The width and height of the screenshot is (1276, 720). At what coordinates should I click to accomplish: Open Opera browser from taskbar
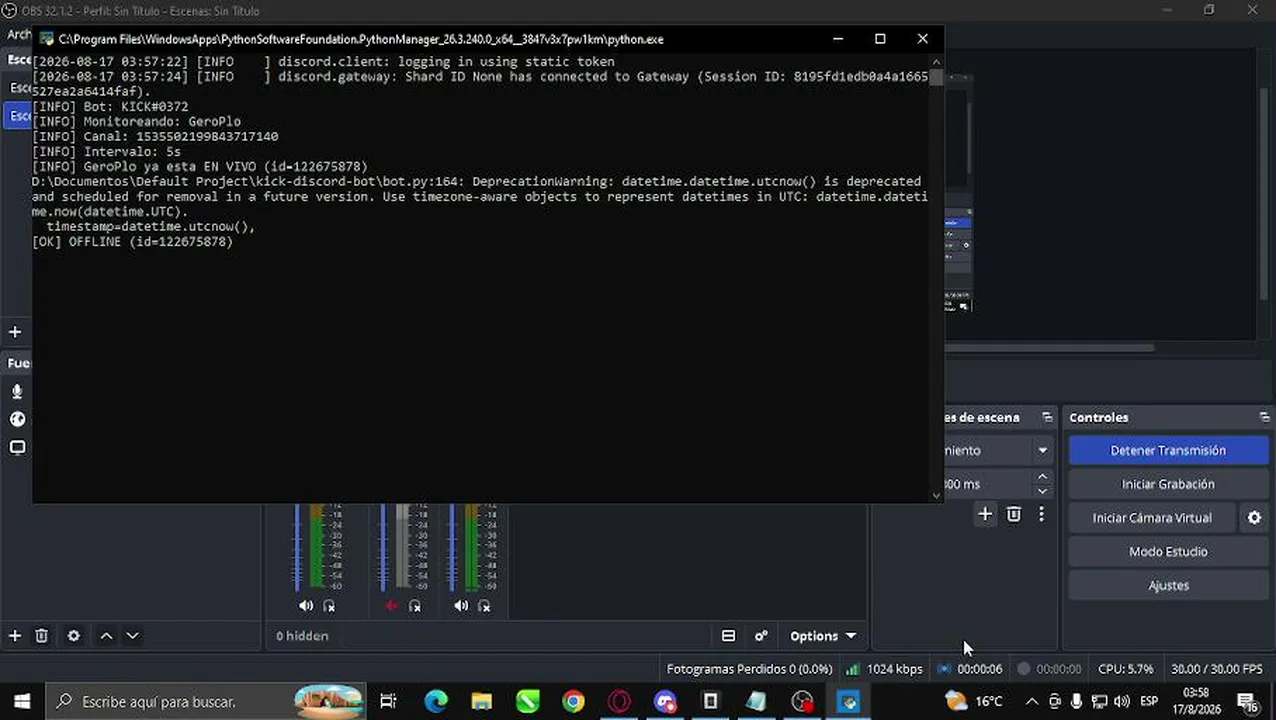[x=619, y=702]
